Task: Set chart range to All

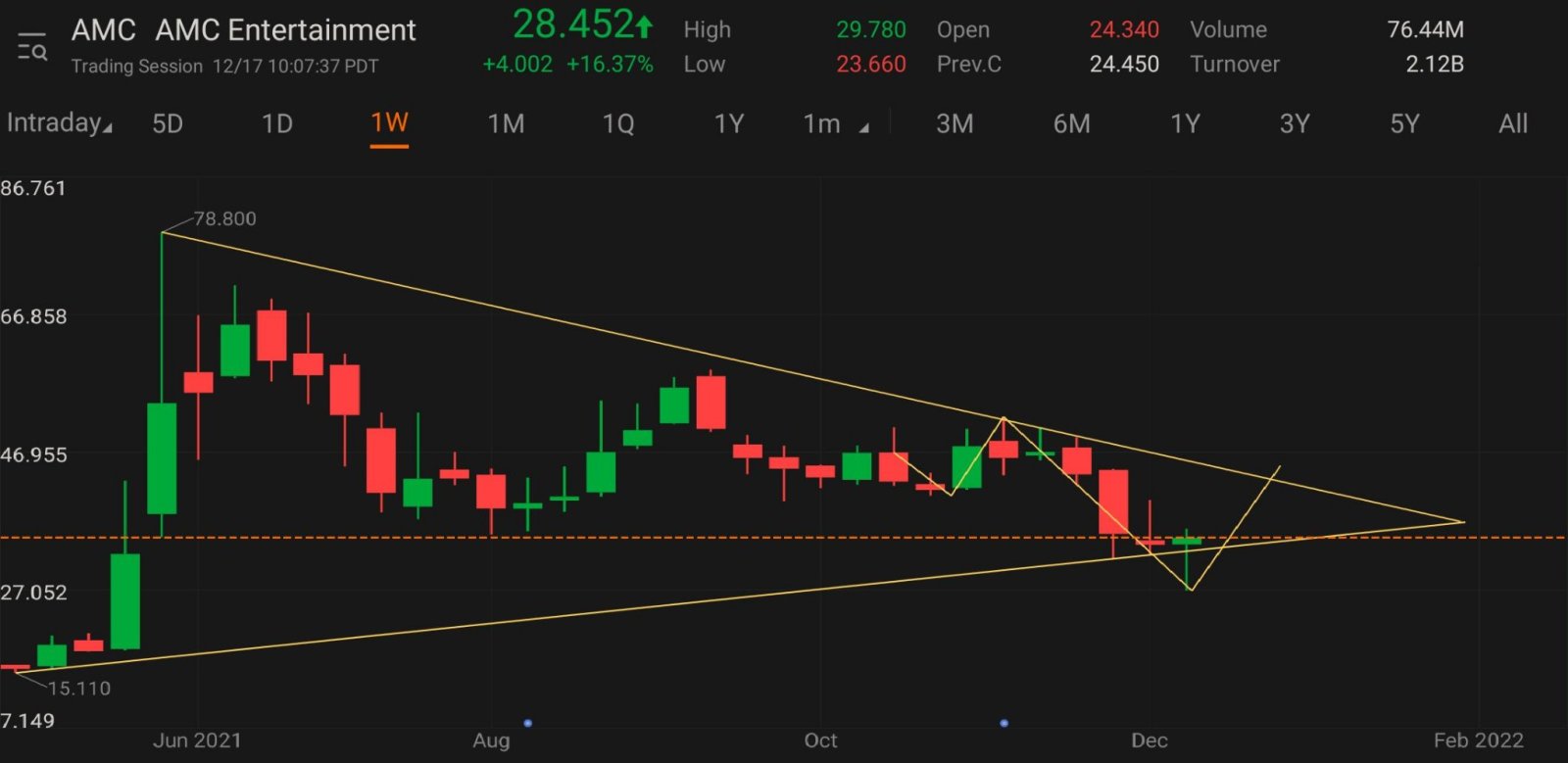Action: 1513,124
